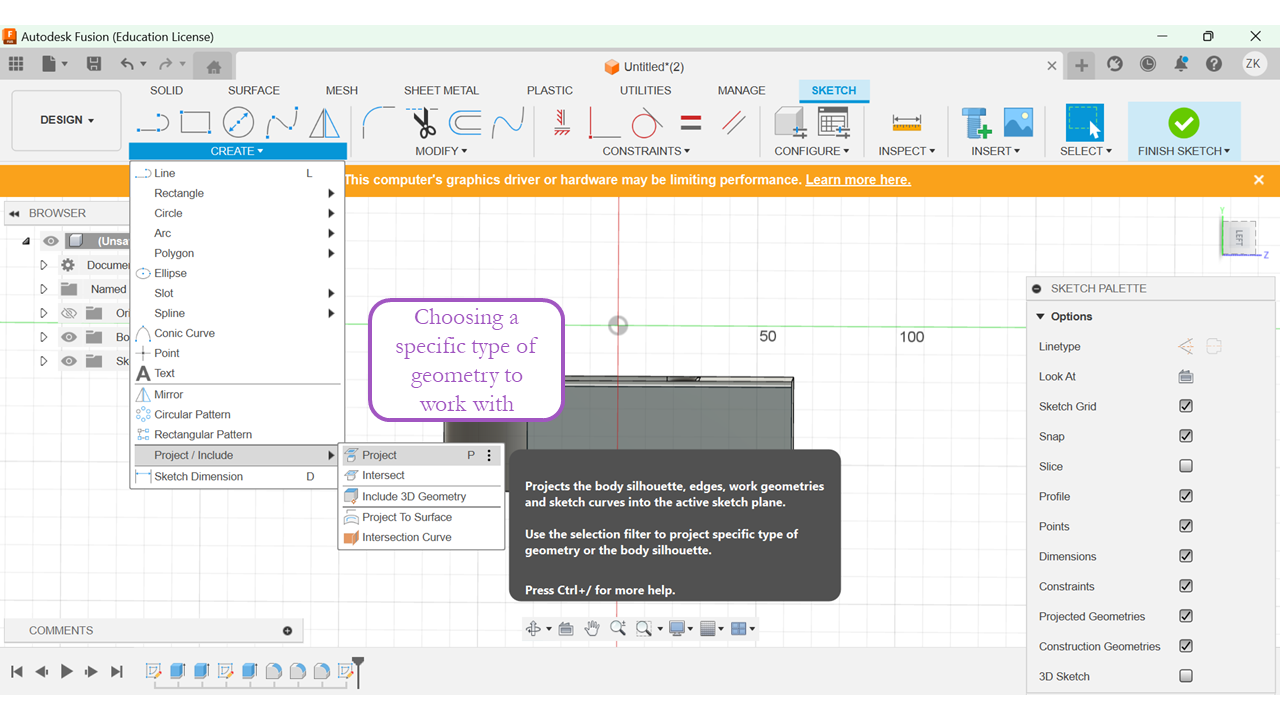
Task: Choose the Offset tool icon
Action: [x=465, y=123]
